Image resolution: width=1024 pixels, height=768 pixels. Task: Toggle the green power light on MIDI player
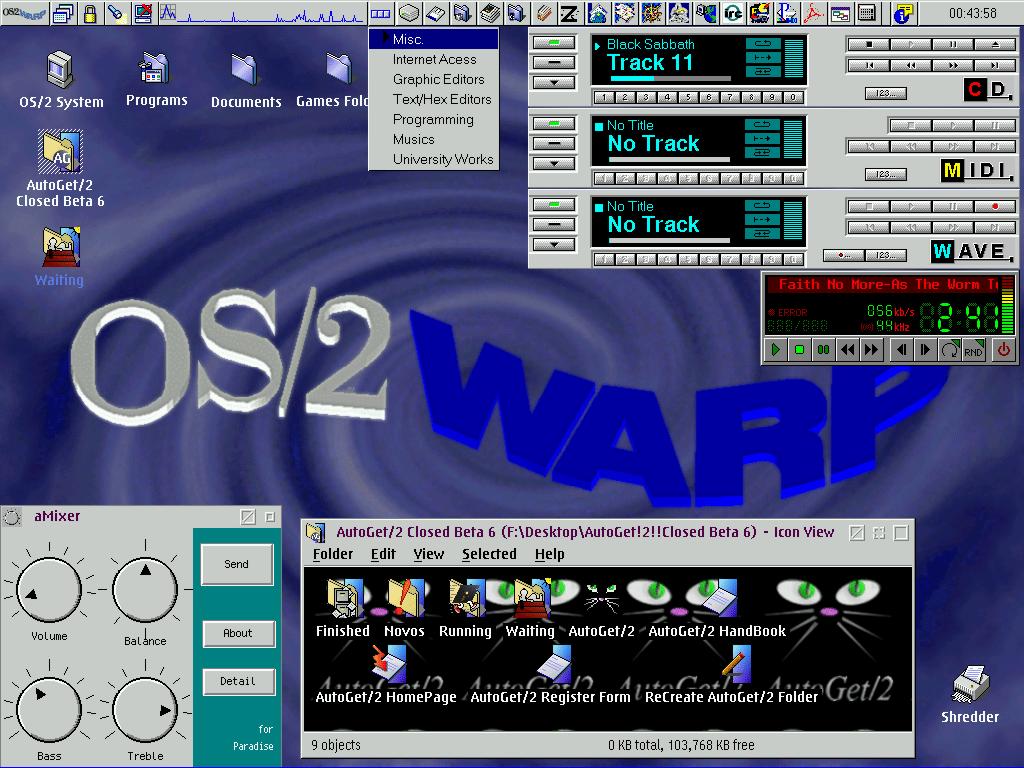coord(554,123)
